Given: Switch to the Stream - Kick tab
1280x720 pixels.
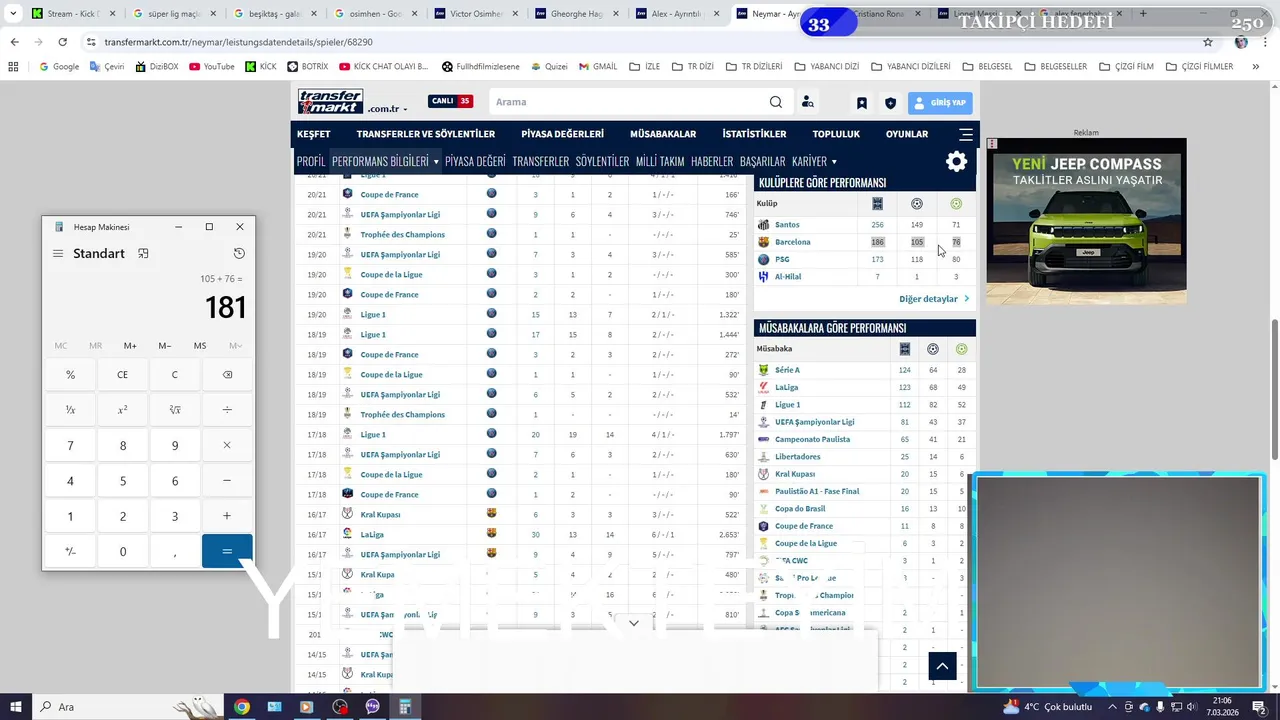Looking at the screenshot, I should (75, 14).
